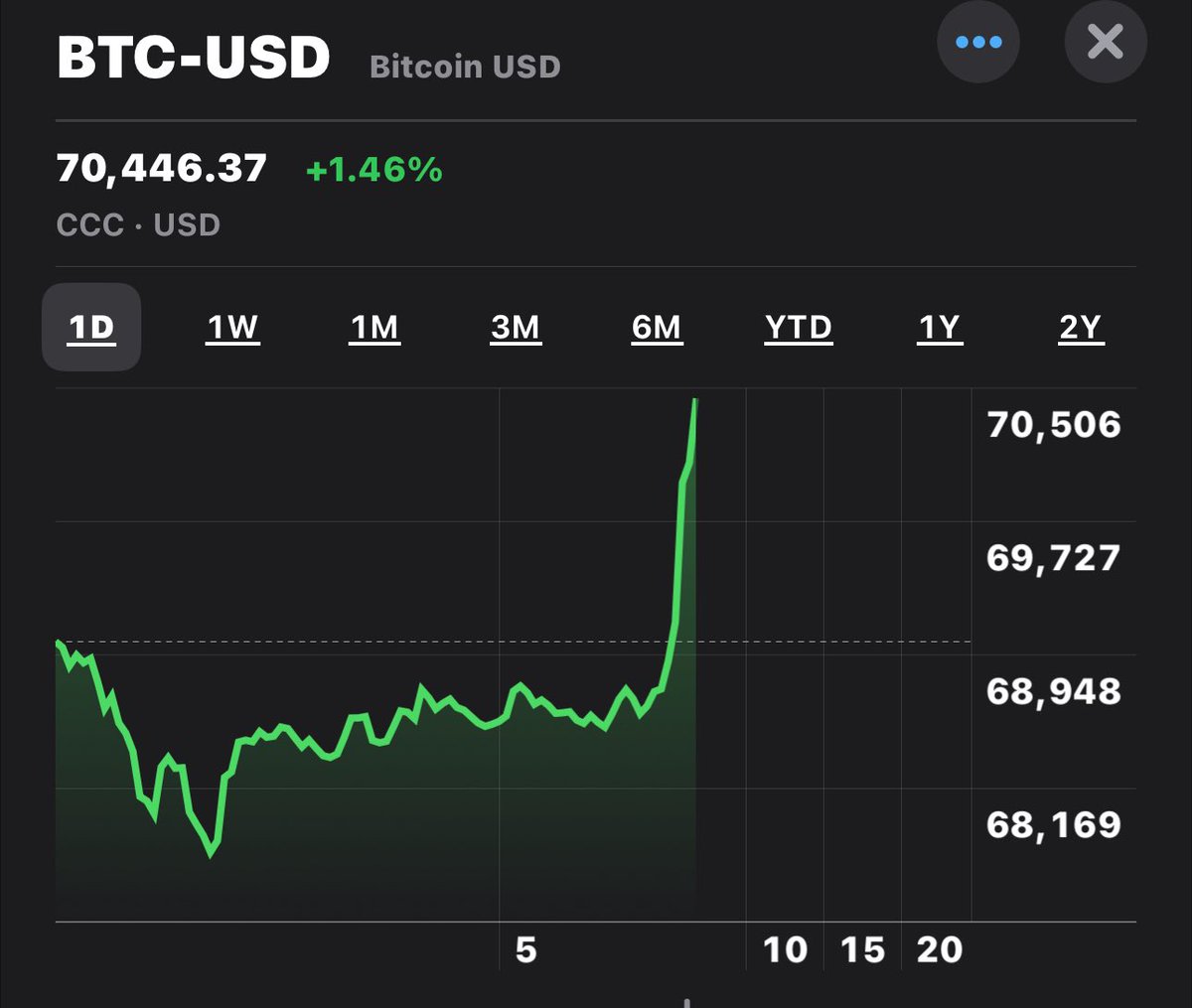Image resolution: width=1192 pixels, height=1008 pixels.
Task: Switch chart to 1M range
Action: (x=374, y=327)
